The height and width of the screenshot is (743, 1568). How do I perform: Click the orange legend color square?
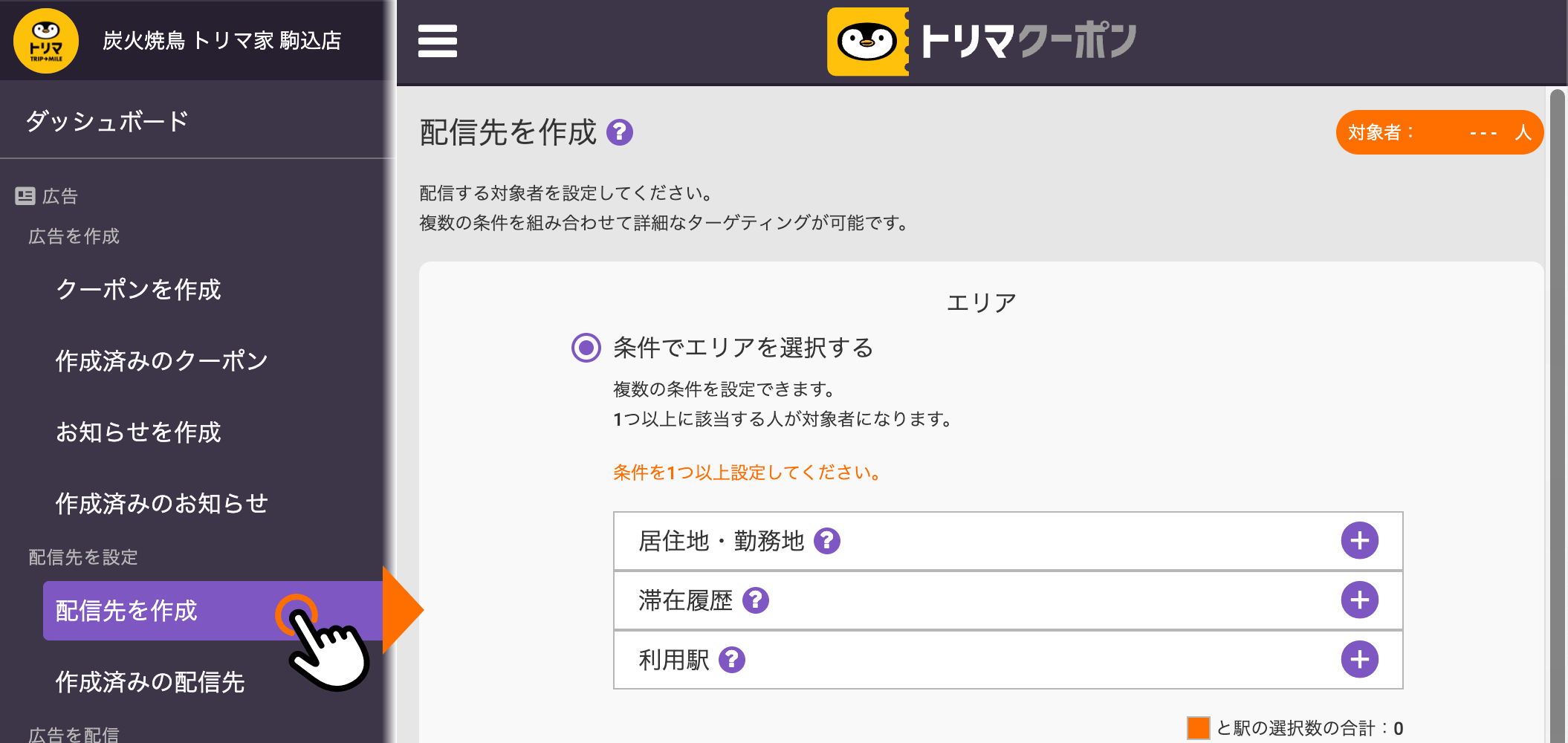(1198, 728)
